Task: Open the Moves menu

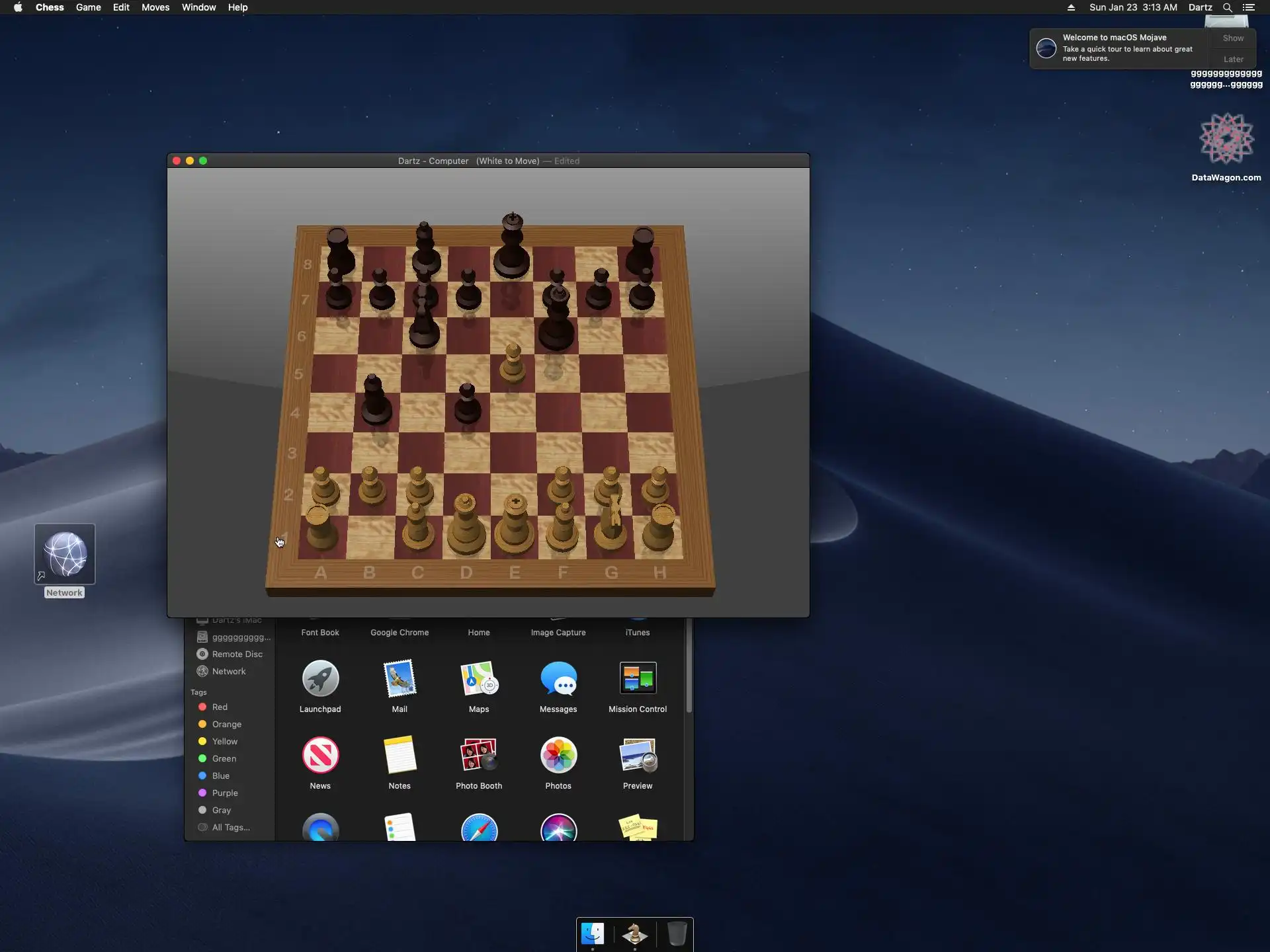Action: click(155, 7)
